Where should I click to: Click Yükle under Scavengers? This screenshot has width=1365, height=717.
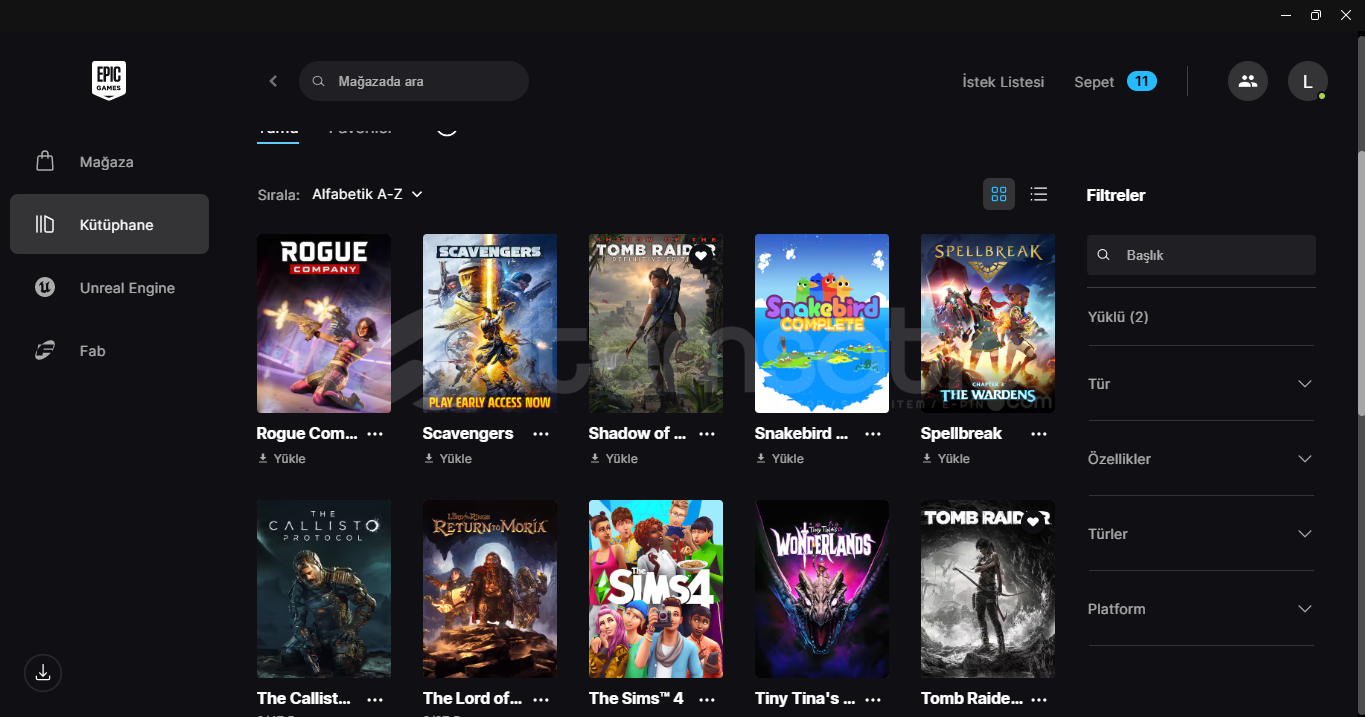[448, 459]
